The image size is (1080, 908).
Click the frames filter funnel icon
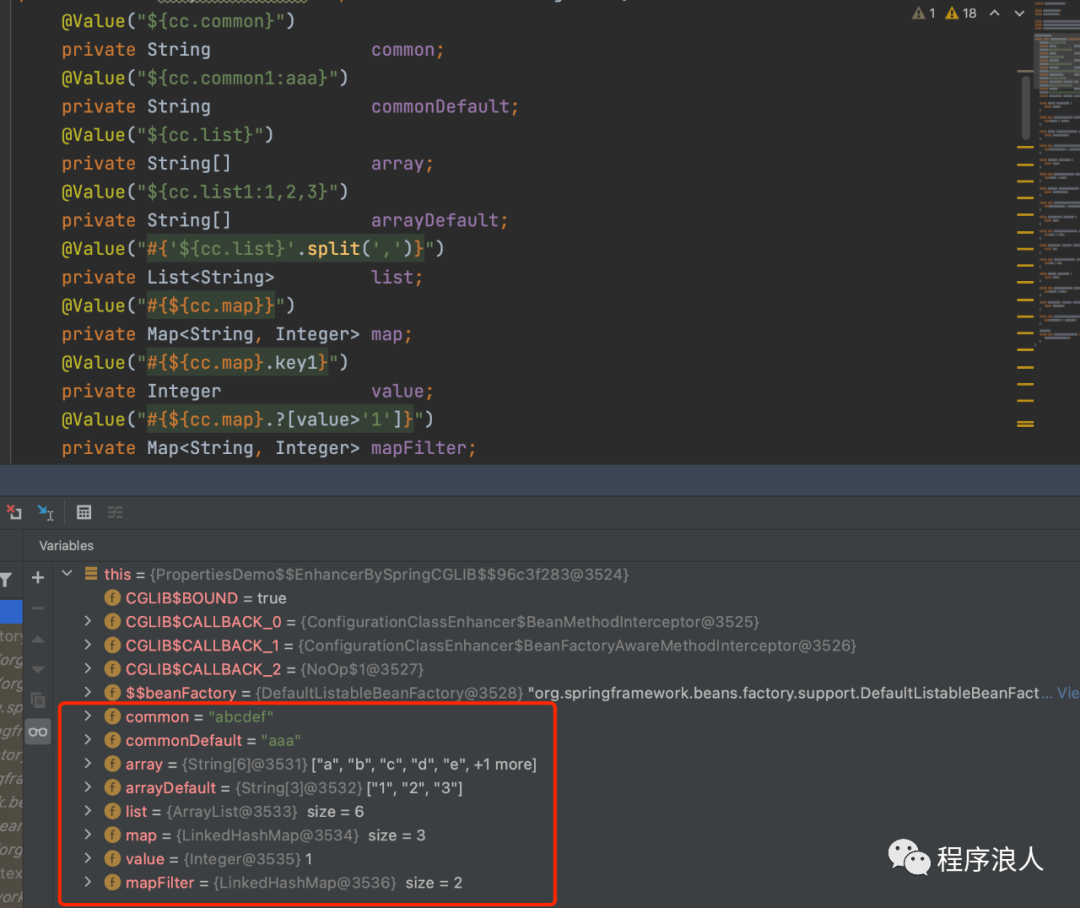[6, 580]
